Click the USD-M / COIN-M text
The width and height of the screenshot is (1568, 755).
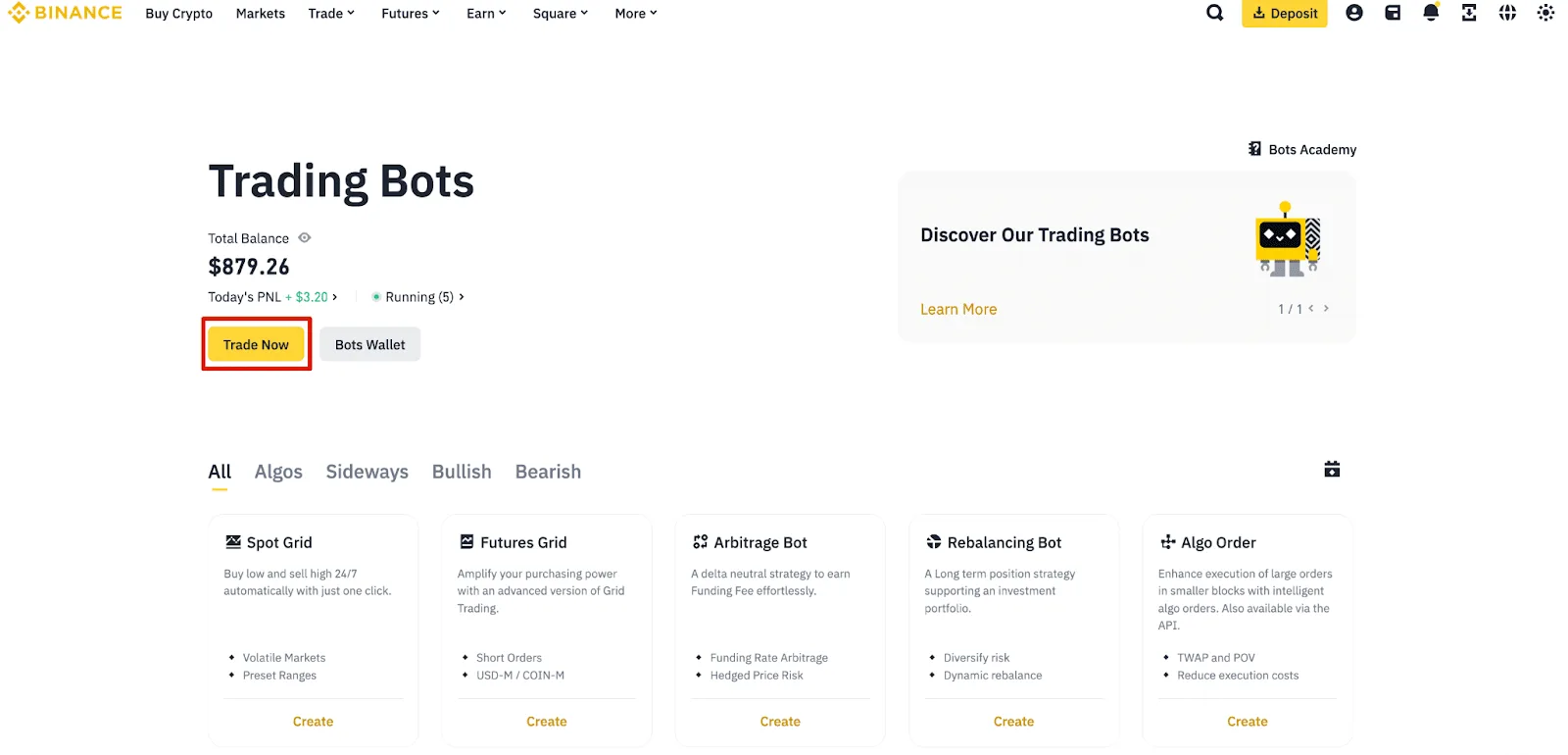tap(520, 676)
